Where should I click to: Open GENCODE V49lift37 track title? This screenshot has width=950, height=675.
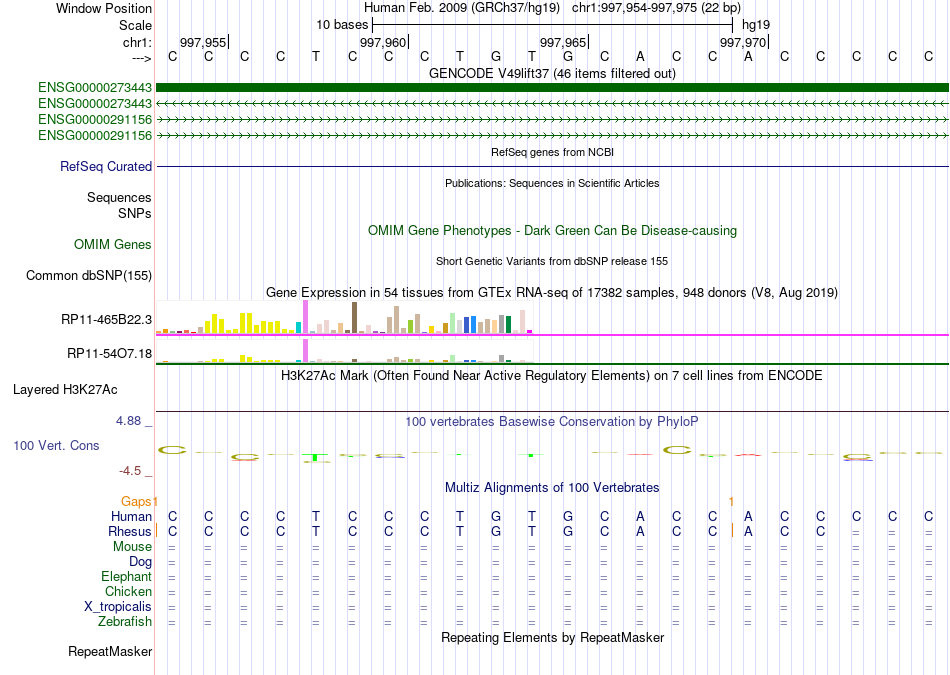click(552, 73)
